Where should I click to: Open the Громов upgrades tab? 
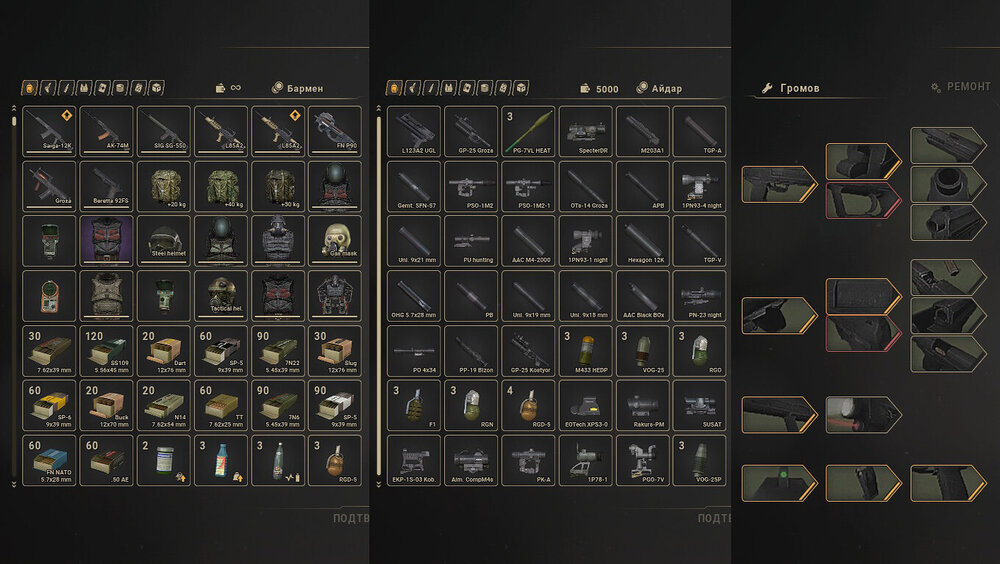click(791, 87)
